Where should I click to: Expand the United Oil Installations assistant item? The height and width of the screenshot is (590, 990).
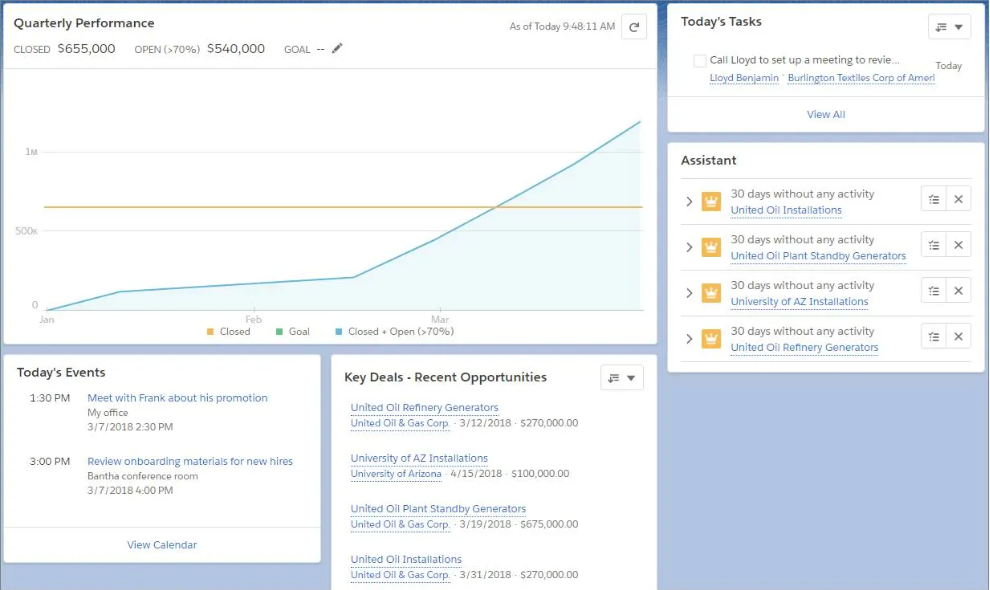point(689,201)
